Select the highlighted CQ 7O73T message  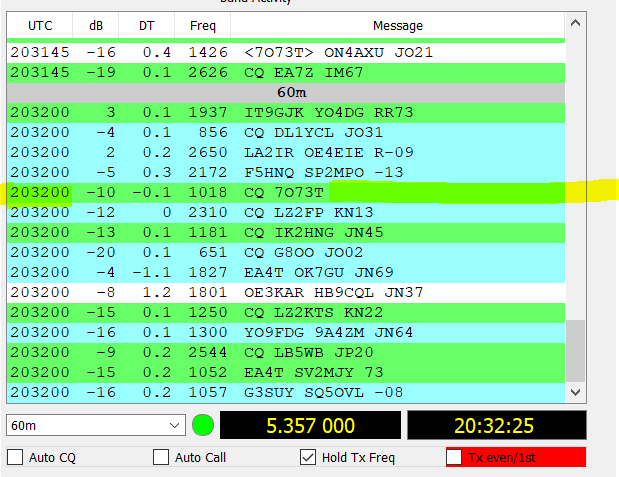coord(285,192)
